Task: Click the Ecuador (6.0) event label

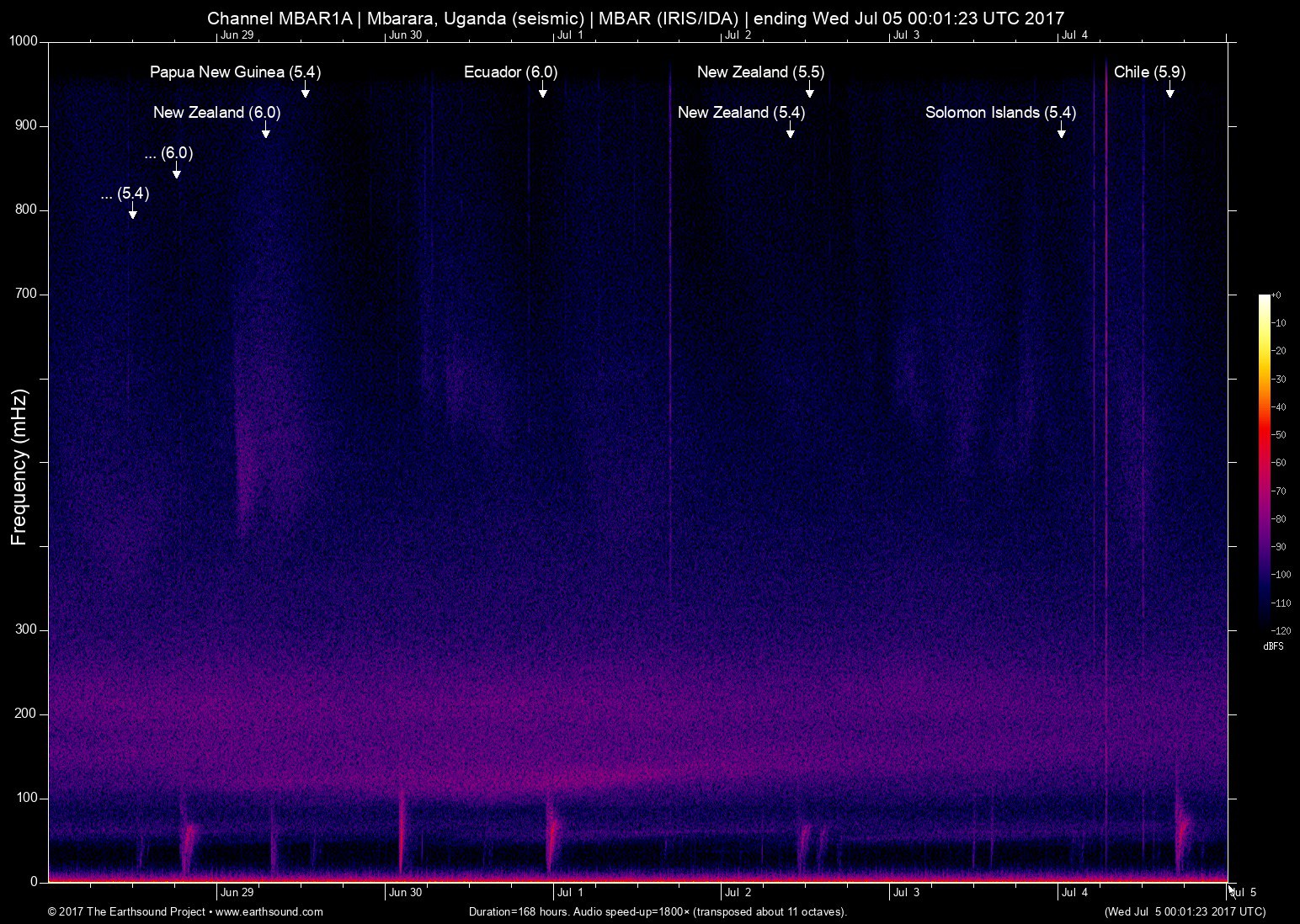Action: tap(510, 72)
